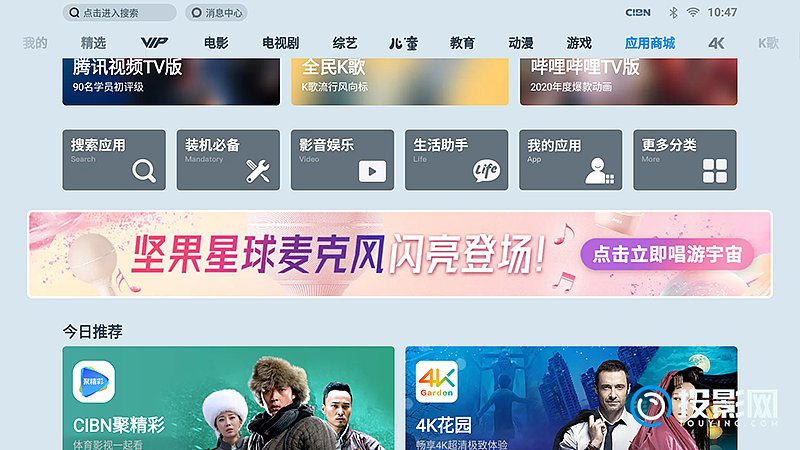Click the CIBN logo in top bar
The width and height of the screenshot is (800, 450).
tap(638, 13)
